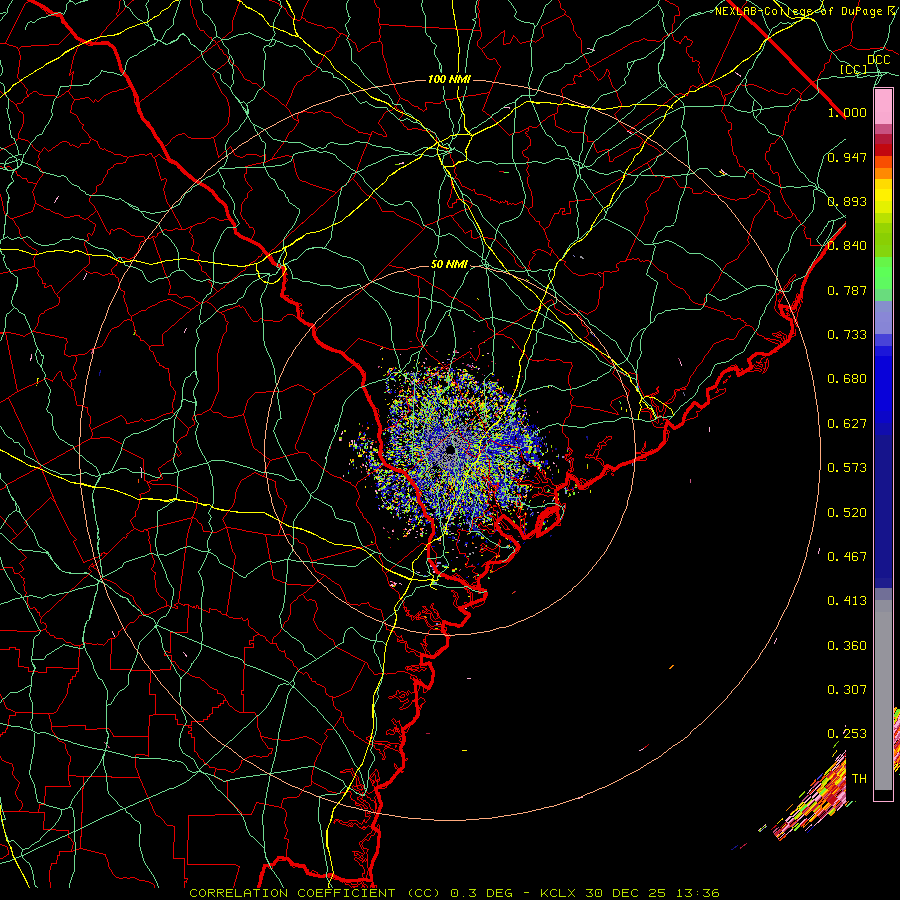Click the 0.360 scale value
900x900 pixels.
[847, 646]
